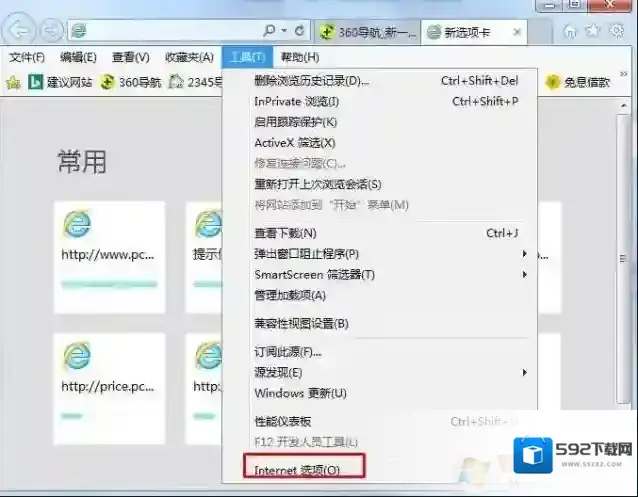The height and width of the screenshot is (497, 638).
Task: Select 性能仪表板 menu item
Action: pos(380,422)
